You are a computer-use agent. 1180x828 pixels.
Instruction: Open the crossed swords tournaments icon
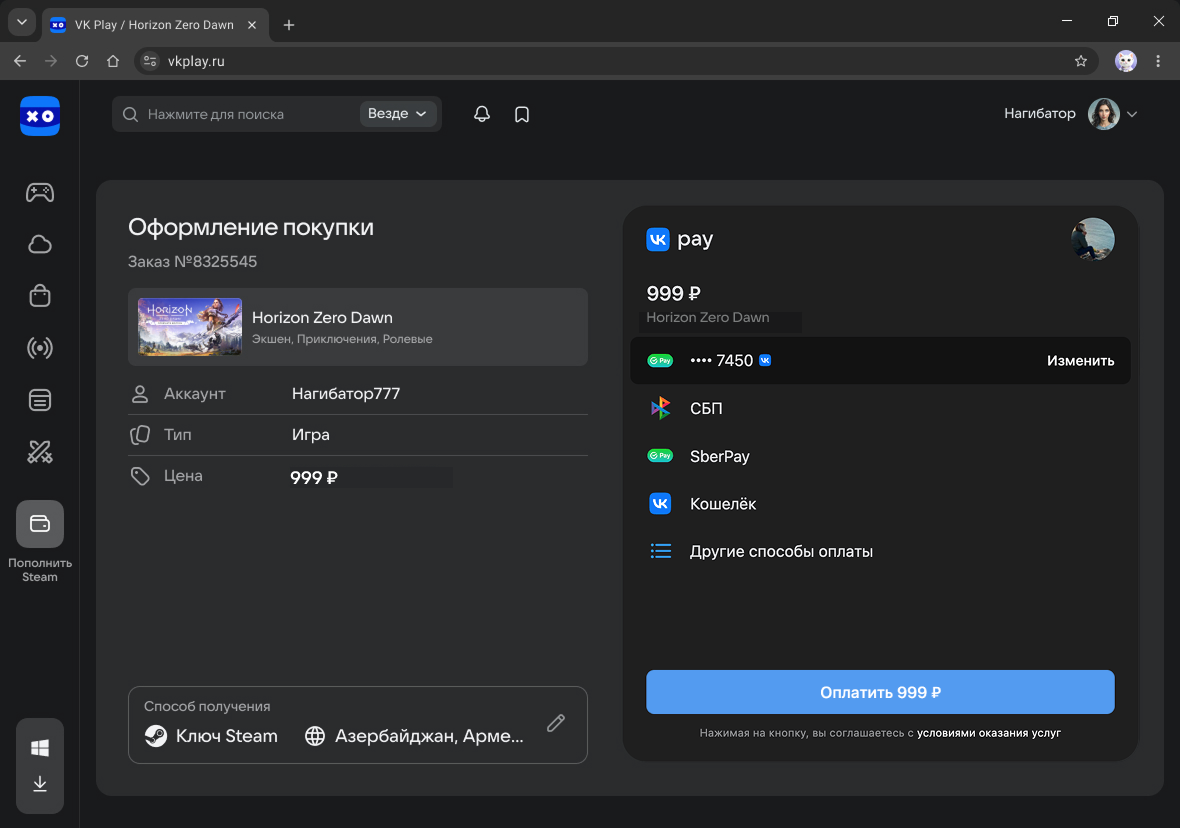pos(40,452)
